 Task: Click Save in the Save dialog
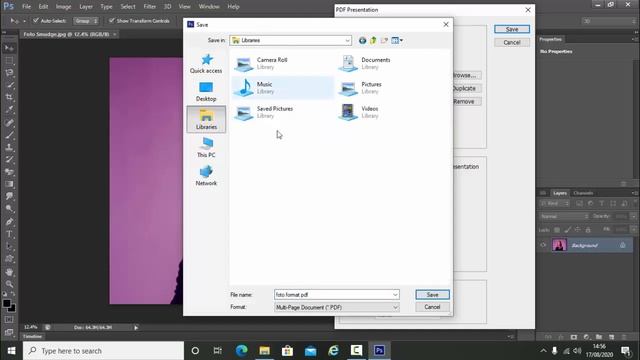tap(433, 295)
